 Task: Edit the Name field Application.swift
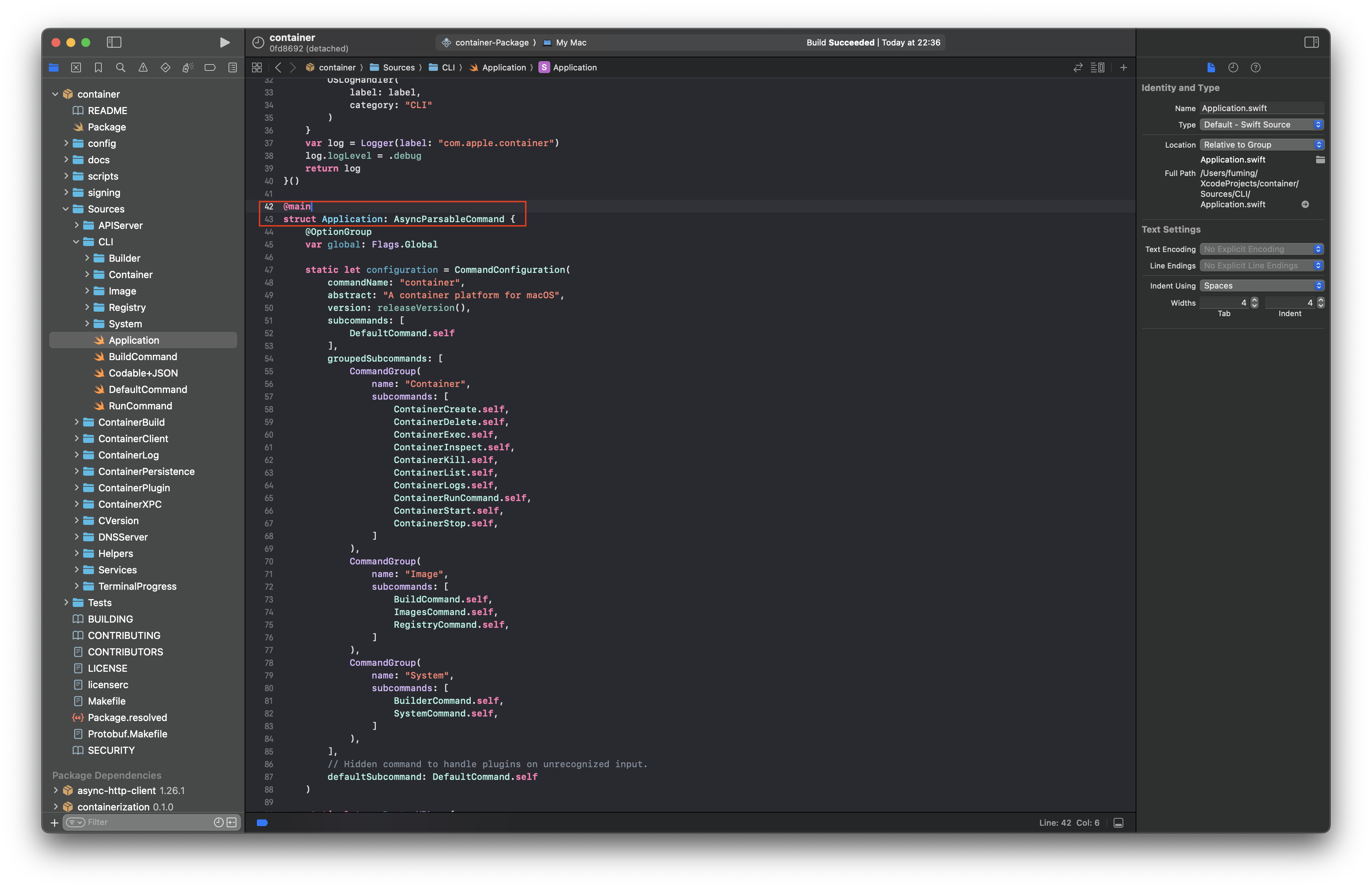tap(1262, 108)
